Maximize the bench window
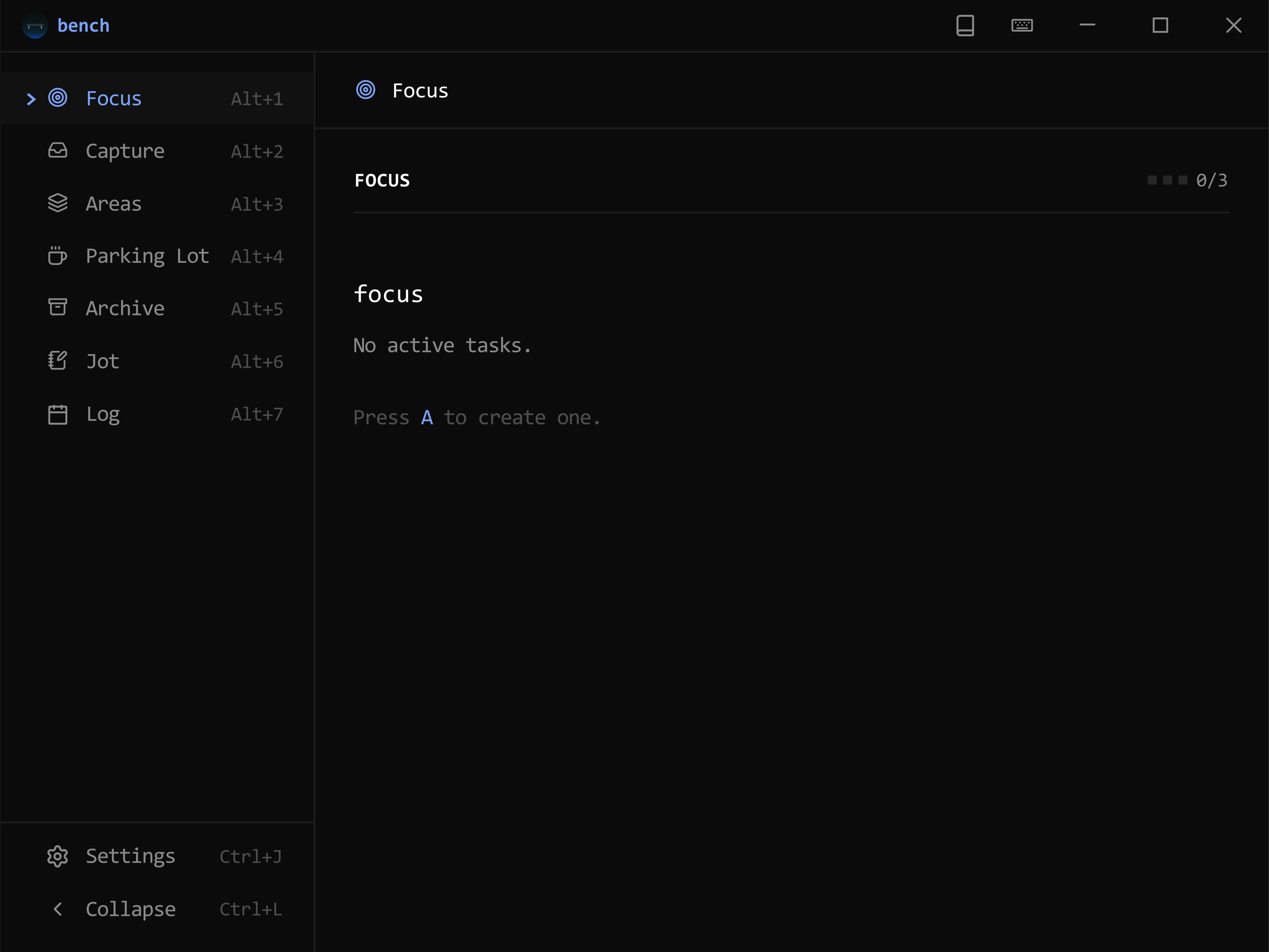 (x=1160, y=25)
